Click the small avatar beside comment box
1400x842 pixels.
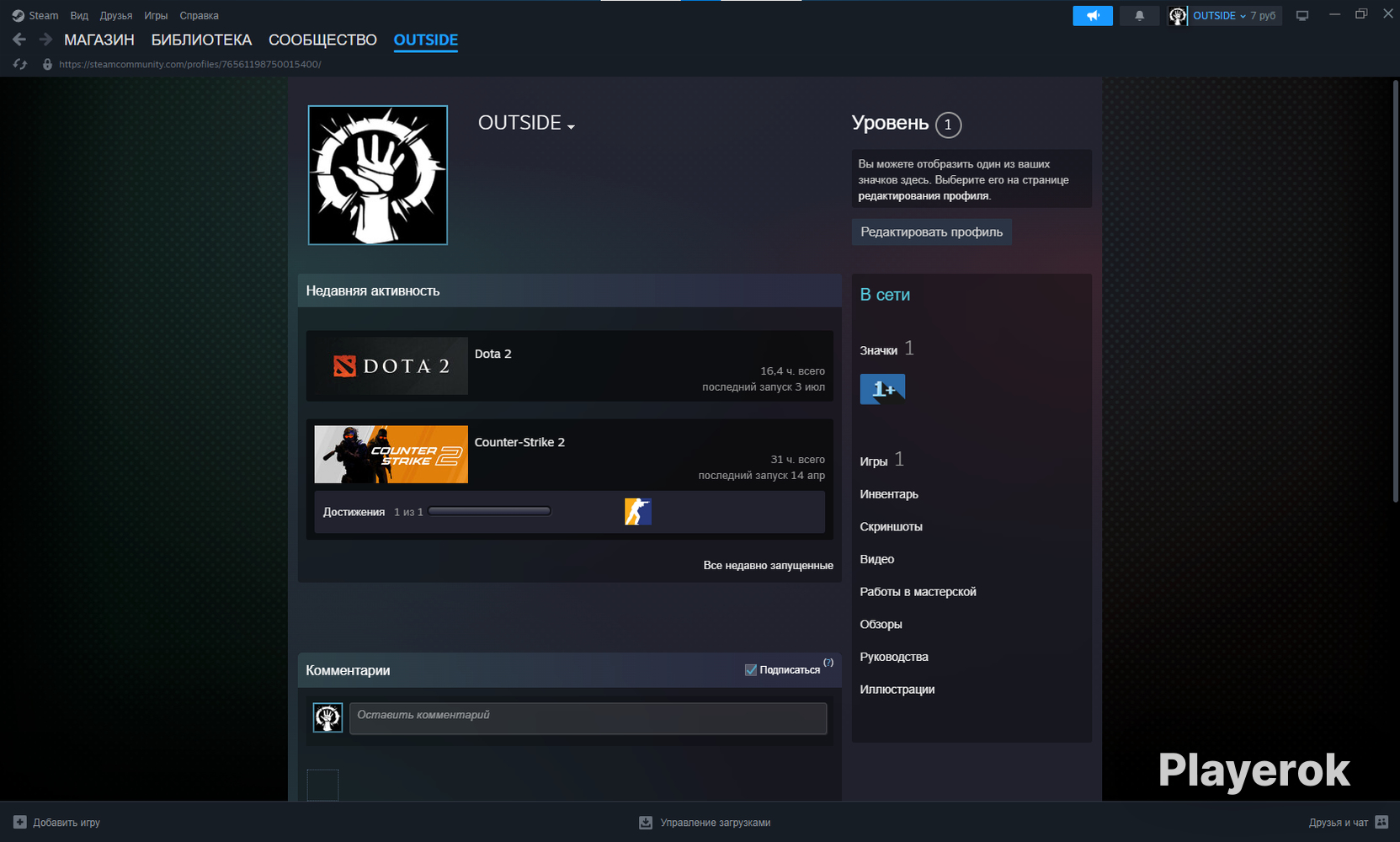pyautogui.click(x=327, y=718)
